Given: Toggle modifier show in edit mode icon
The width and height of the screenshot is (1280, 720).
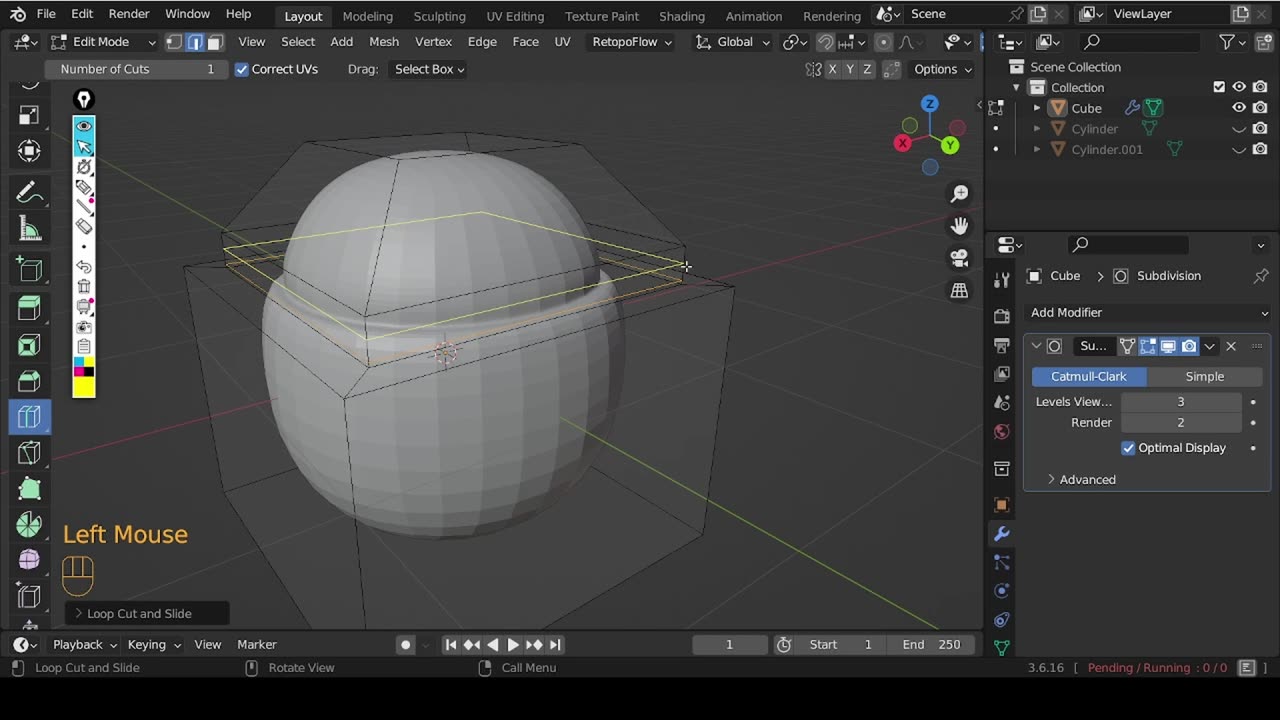Looking at the screenshot, I should pos(1148,346).
